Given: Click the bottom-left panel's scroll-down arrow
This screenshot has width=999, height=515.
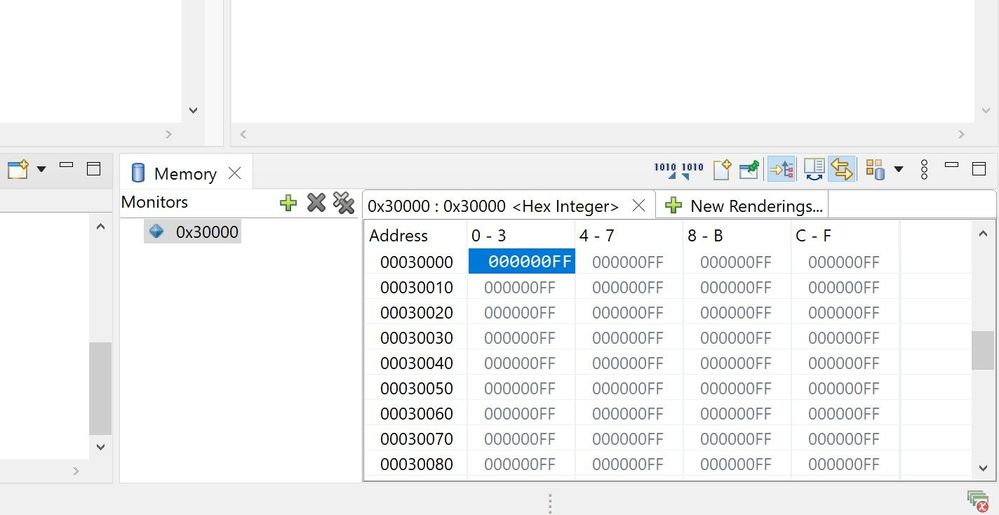Looking at the screenshot, I should point(100,447).
